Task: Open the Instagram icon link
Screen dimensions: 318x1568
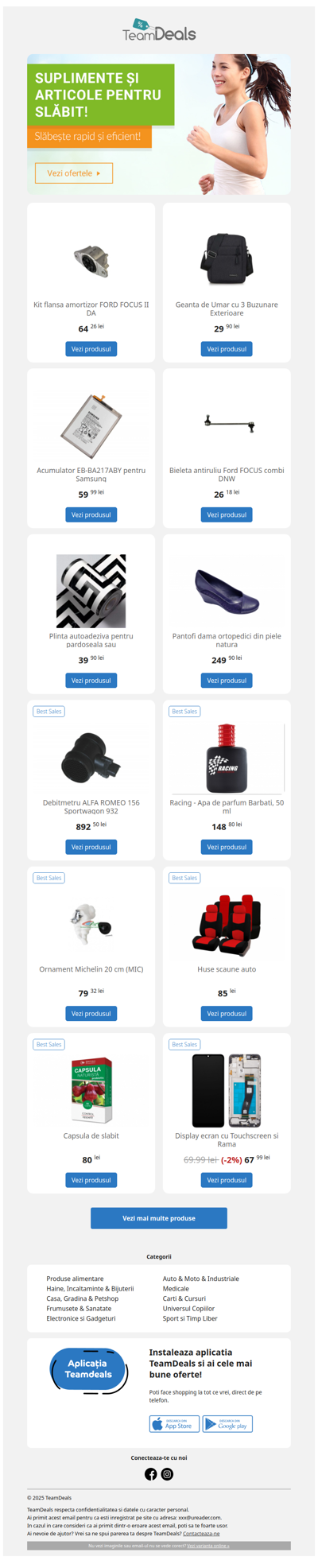Action: tap(168, 1474)
